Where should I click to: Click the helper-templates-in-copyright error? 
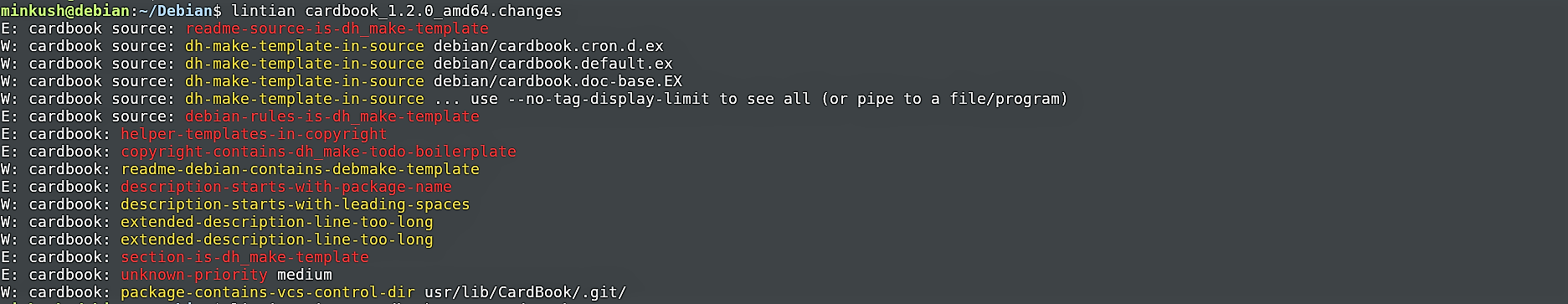pos(254,134)
